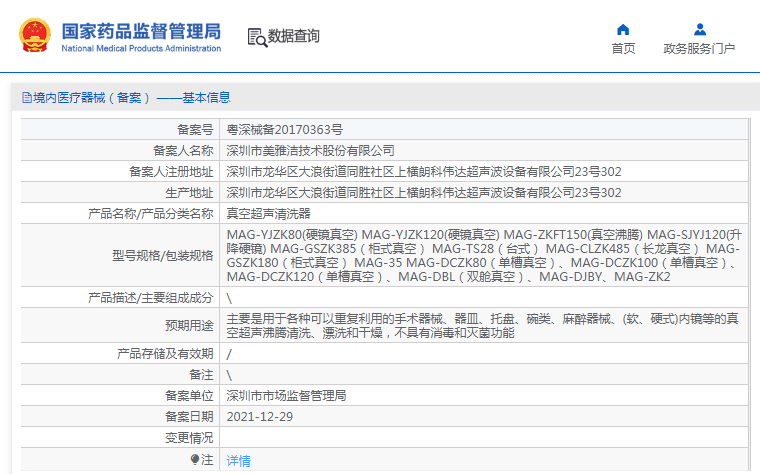The image size is (760, 474).
Task: Select the 境内医疗器械（备案）基本信息 heading
Action: pos(132,98)
